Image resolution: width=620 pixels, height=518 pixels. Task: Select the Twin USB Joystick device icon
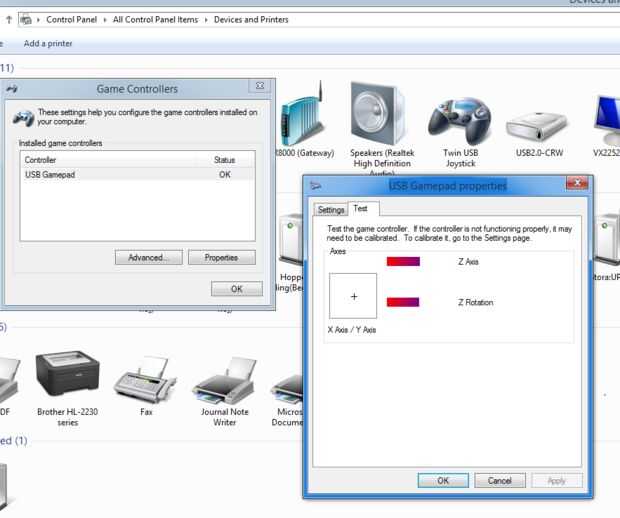click(x=460, y=122)
